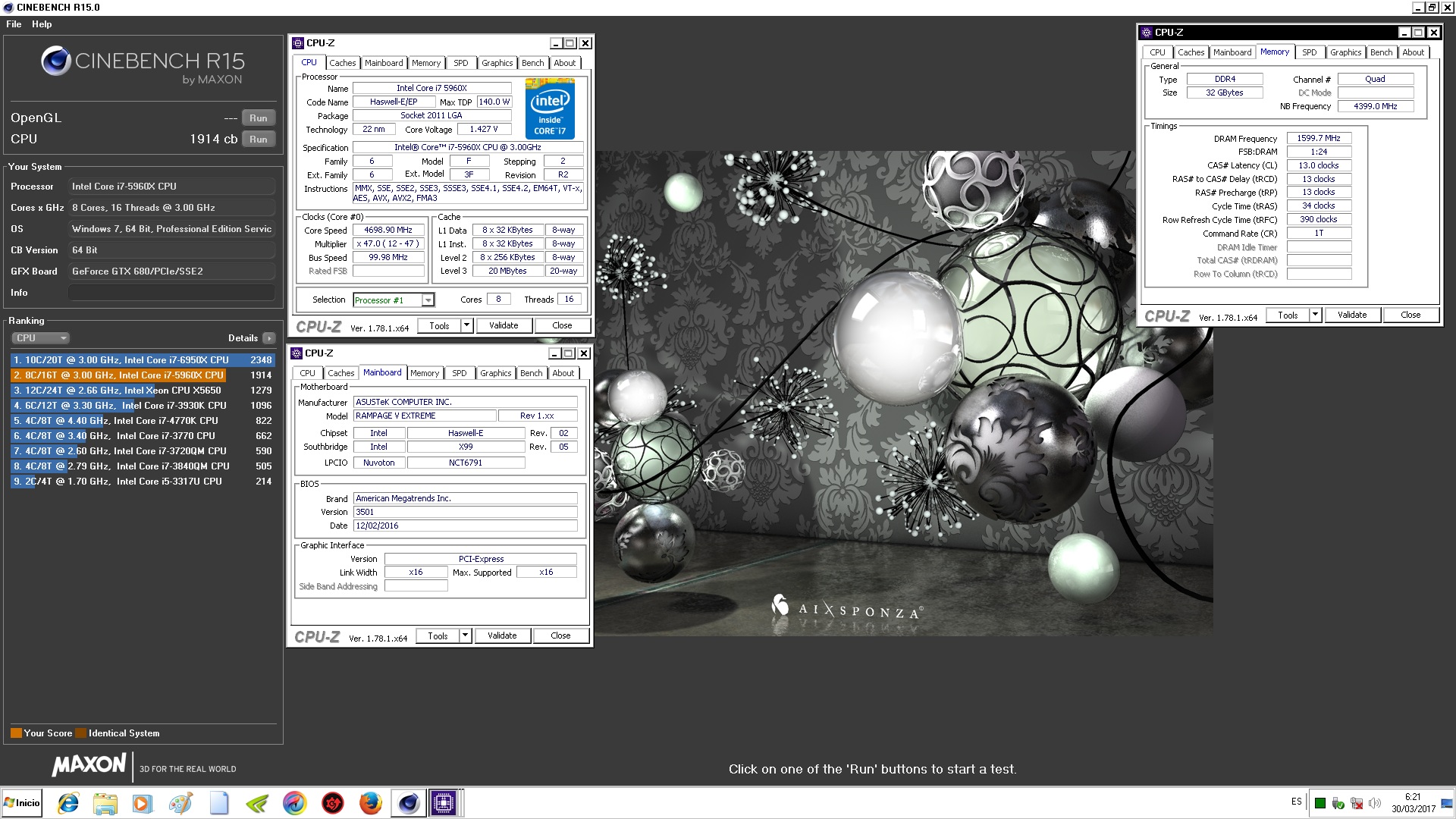Open Internet Explorer from the taskbar
Image resolution: width=1456 pixels, height=819 pixels.
tap(68, 803)
